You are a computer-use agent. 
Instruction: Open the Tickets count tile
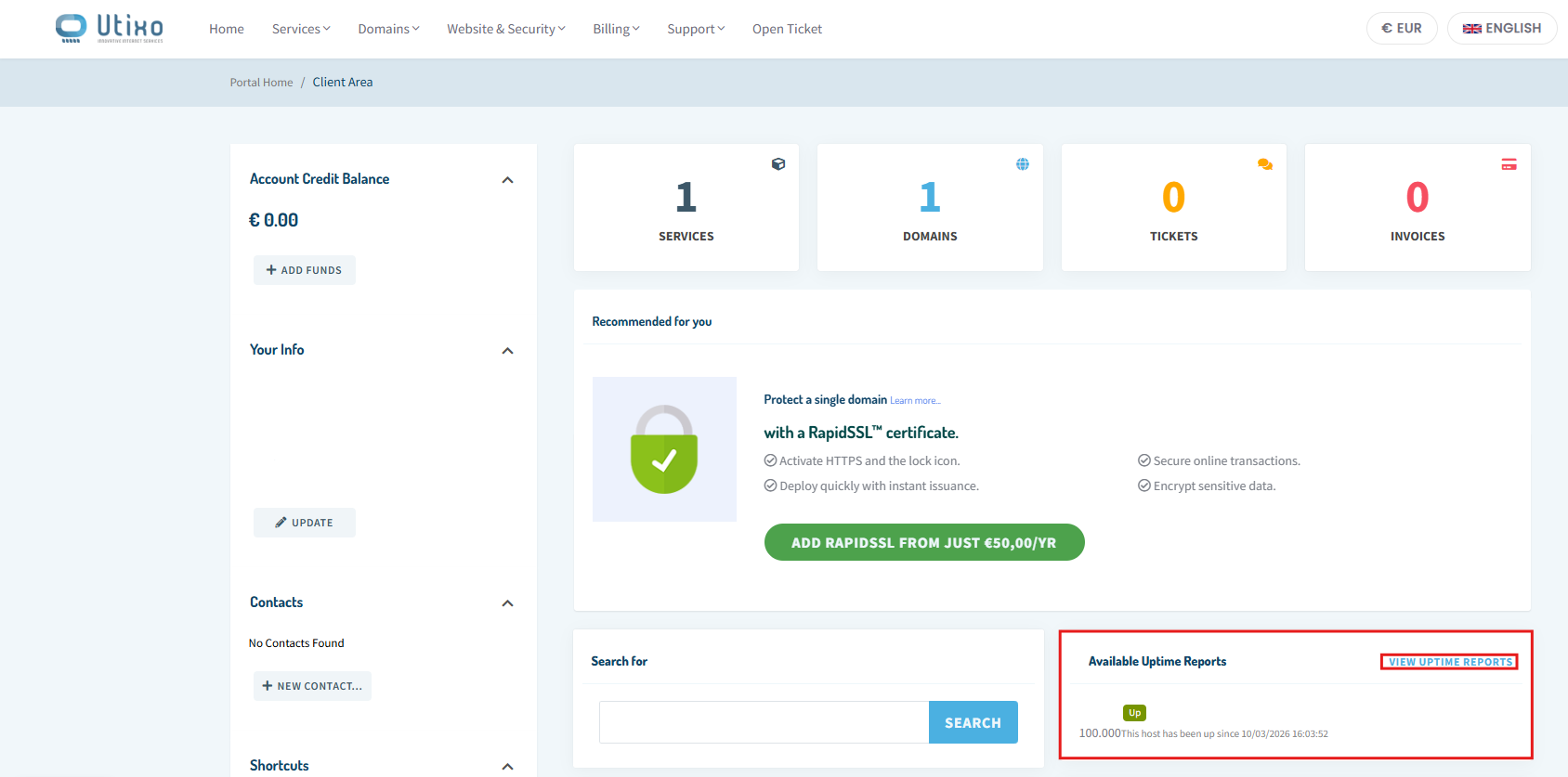1174,207
